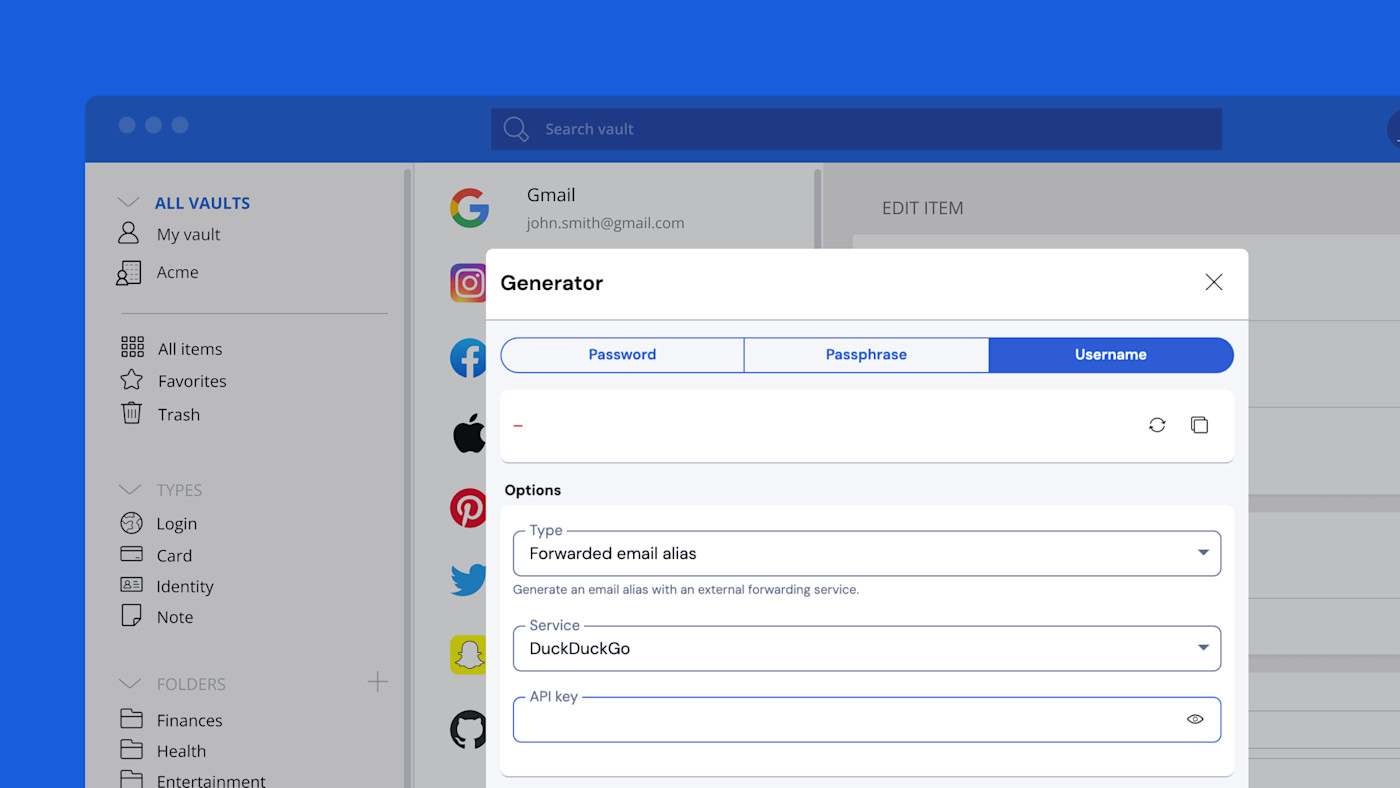Select the Pinterest logo entry
1400x788 pixels.
[x=468, y=508]
